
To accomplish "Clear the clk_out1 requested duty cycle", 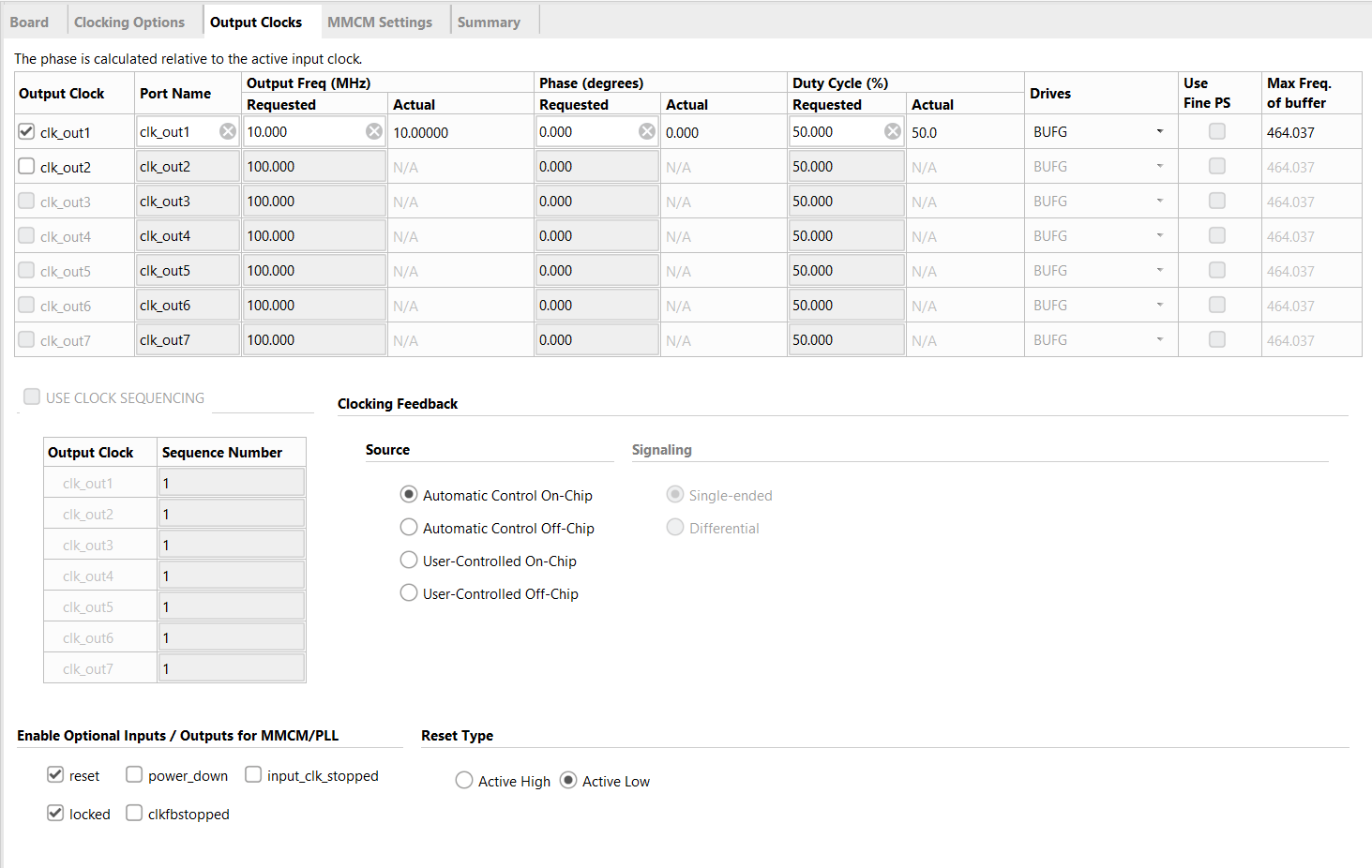I will point(893,131).
